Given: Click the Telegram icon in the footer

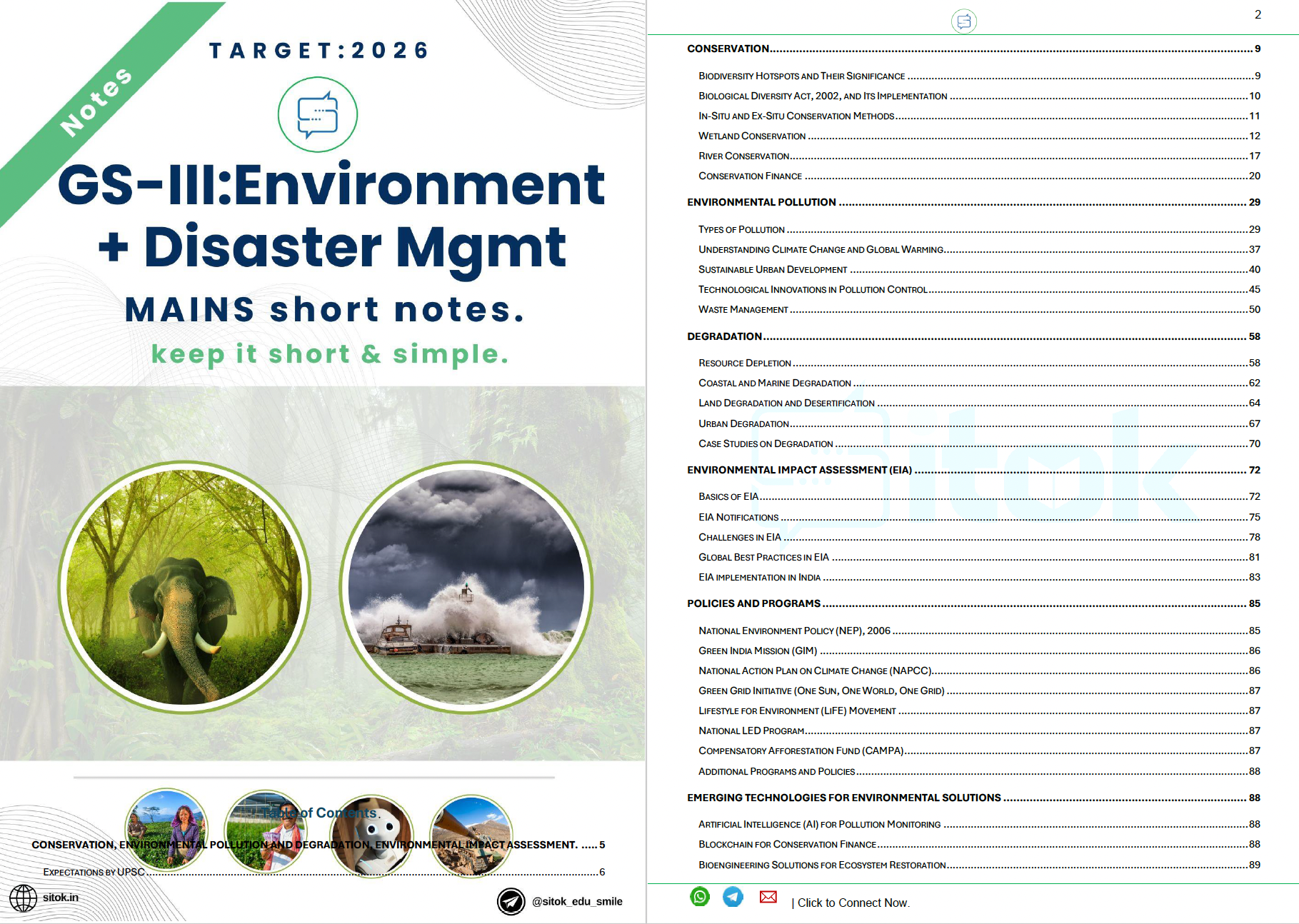Looking at the screenshot, I should [733, 896].
